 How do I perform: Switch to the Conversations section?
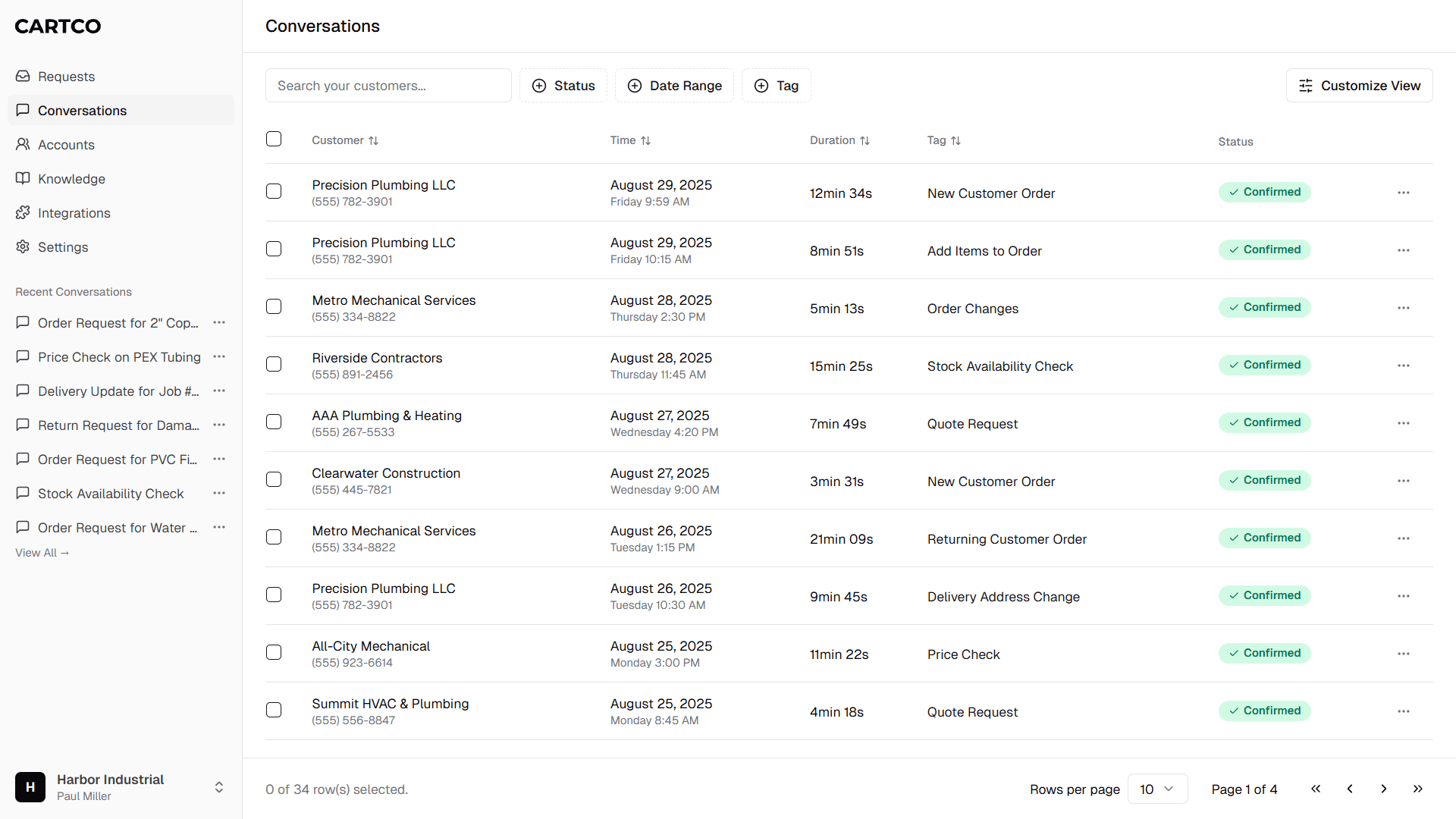click(82, 110)
